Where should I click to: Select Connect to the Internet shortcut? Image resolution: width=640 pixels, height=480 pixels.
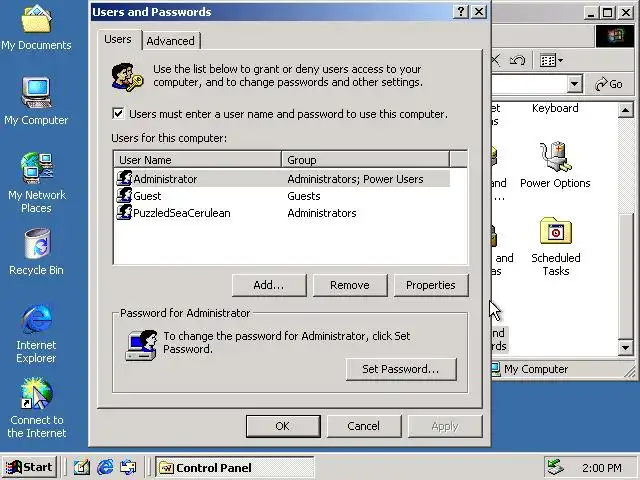[x=36, y=408]
